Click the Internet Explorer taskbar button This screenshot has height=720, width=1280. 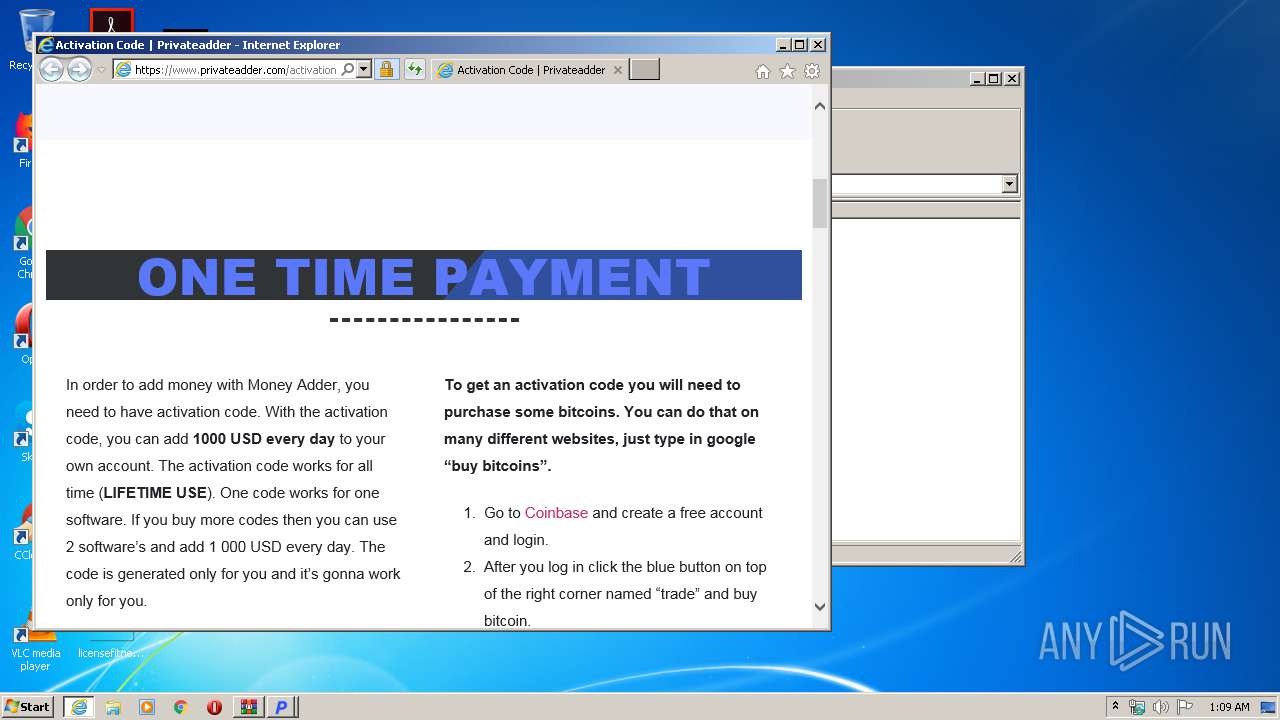(79, 707)
